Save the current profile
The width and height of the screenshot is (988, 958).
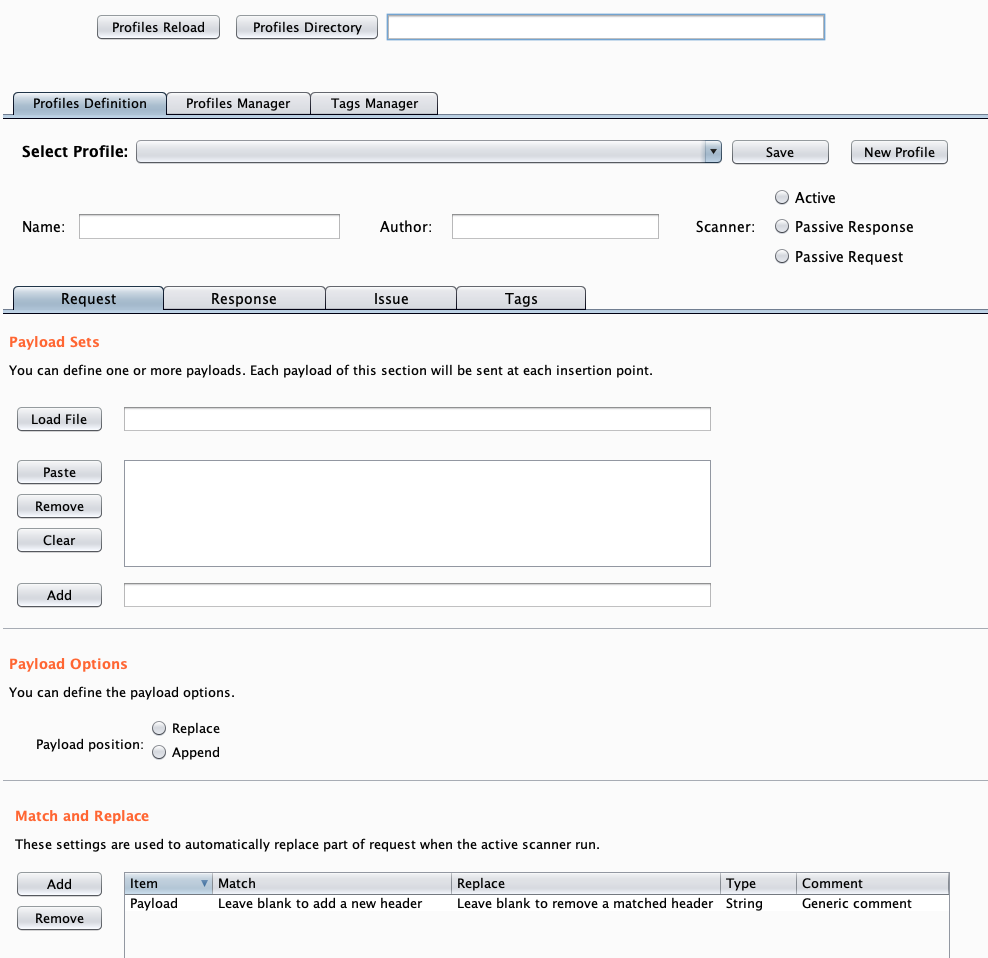click(x=780, y=152)
